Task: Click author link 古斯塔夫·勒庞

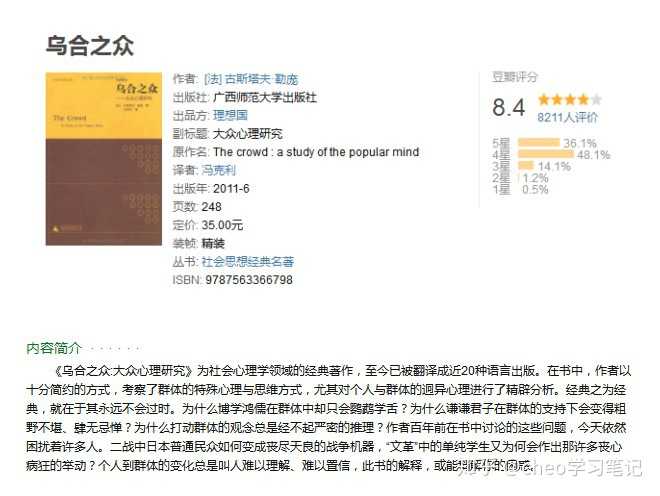Action: pos(251,79)
